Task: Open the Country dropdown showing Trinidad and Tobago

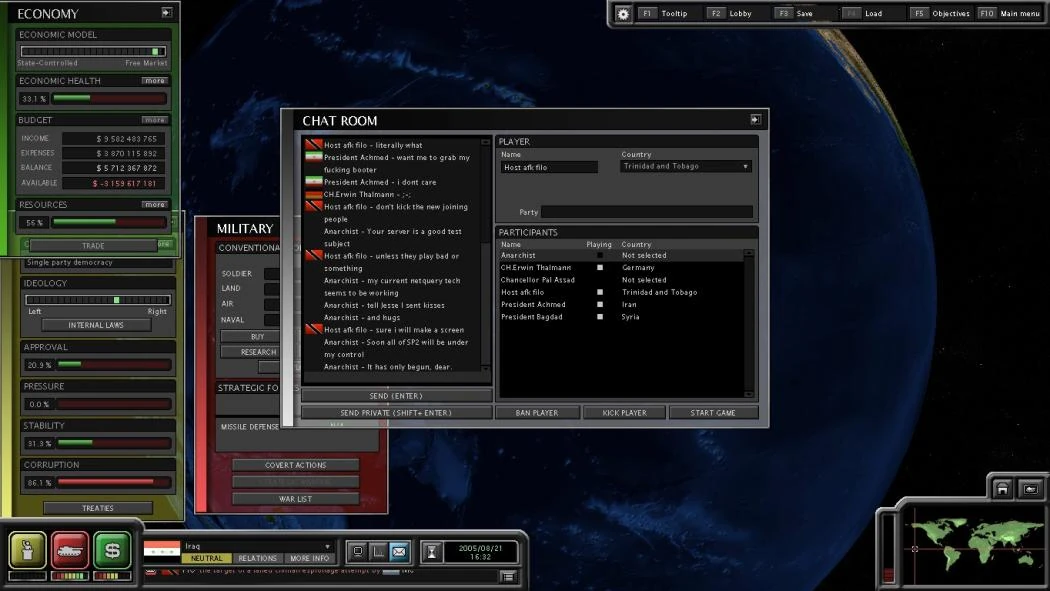Action: 686,166
